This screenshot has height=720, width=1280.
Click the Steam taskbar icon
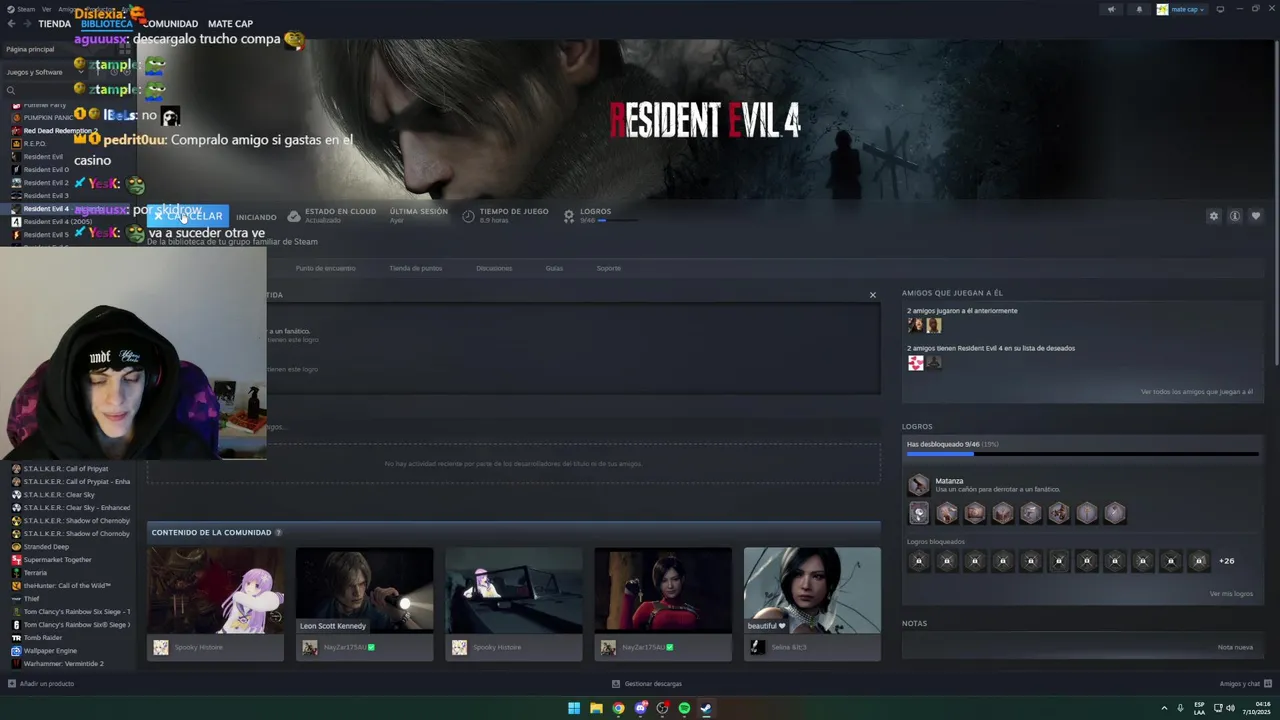pos(706,708)
